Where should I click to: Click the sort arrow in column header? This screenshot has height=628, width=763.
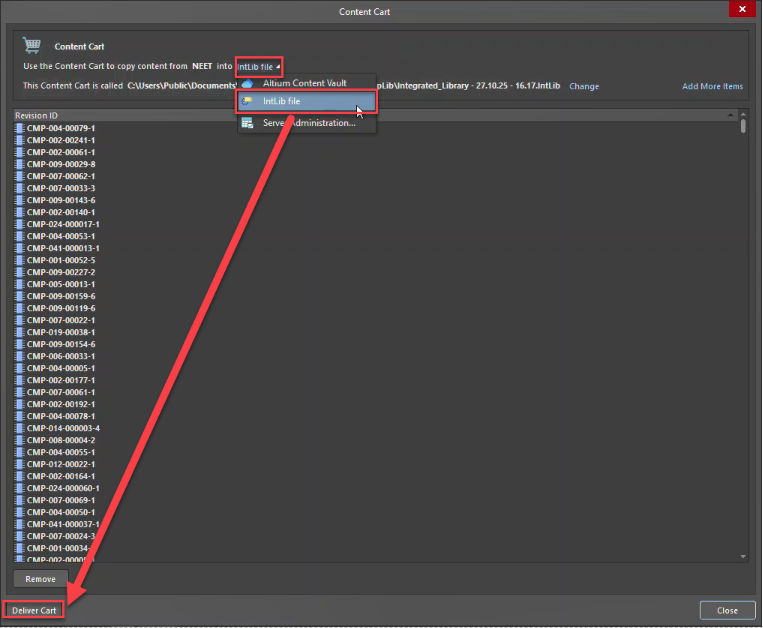[x=730, y=115]
